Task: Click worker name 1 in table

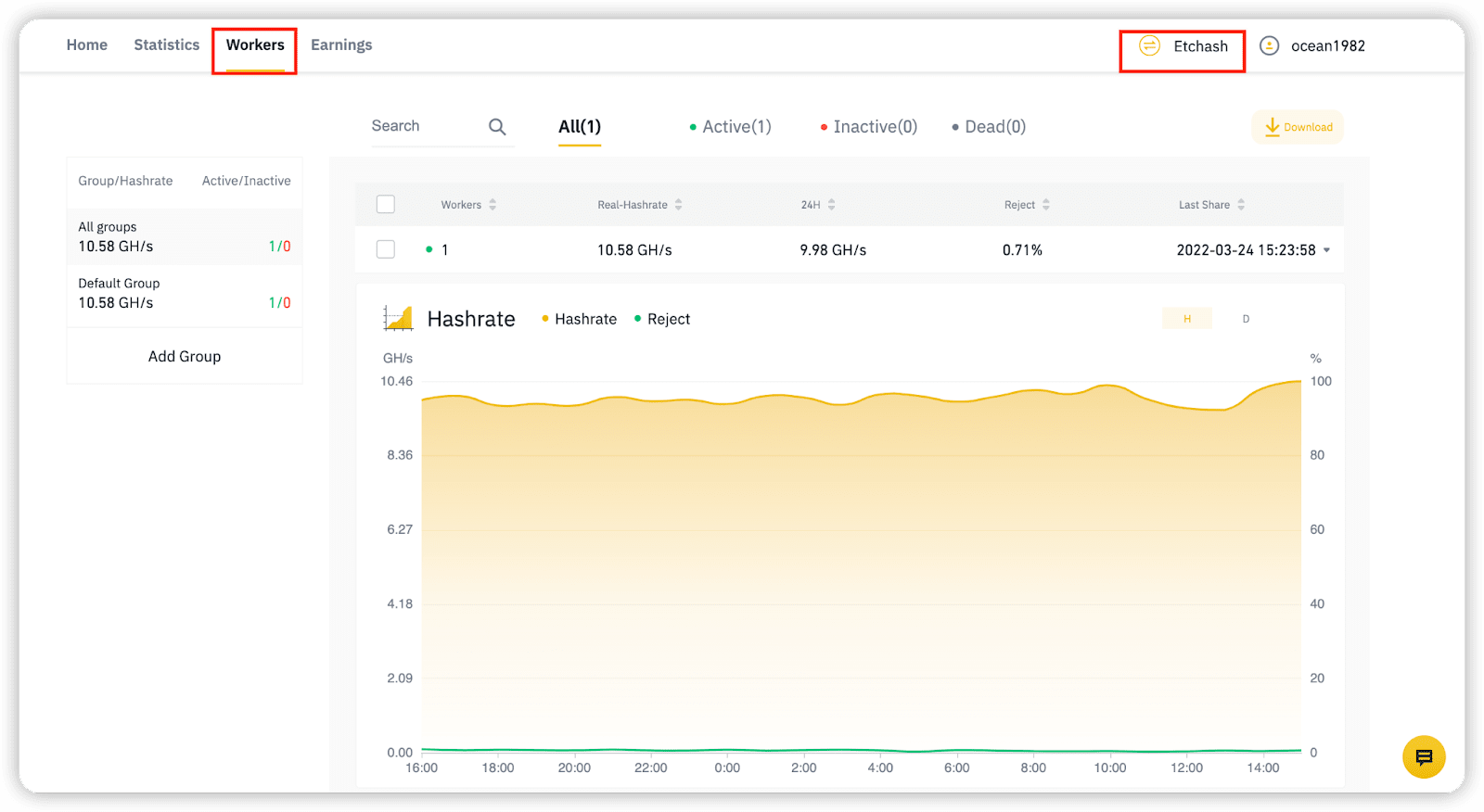Action: point(445,250)
